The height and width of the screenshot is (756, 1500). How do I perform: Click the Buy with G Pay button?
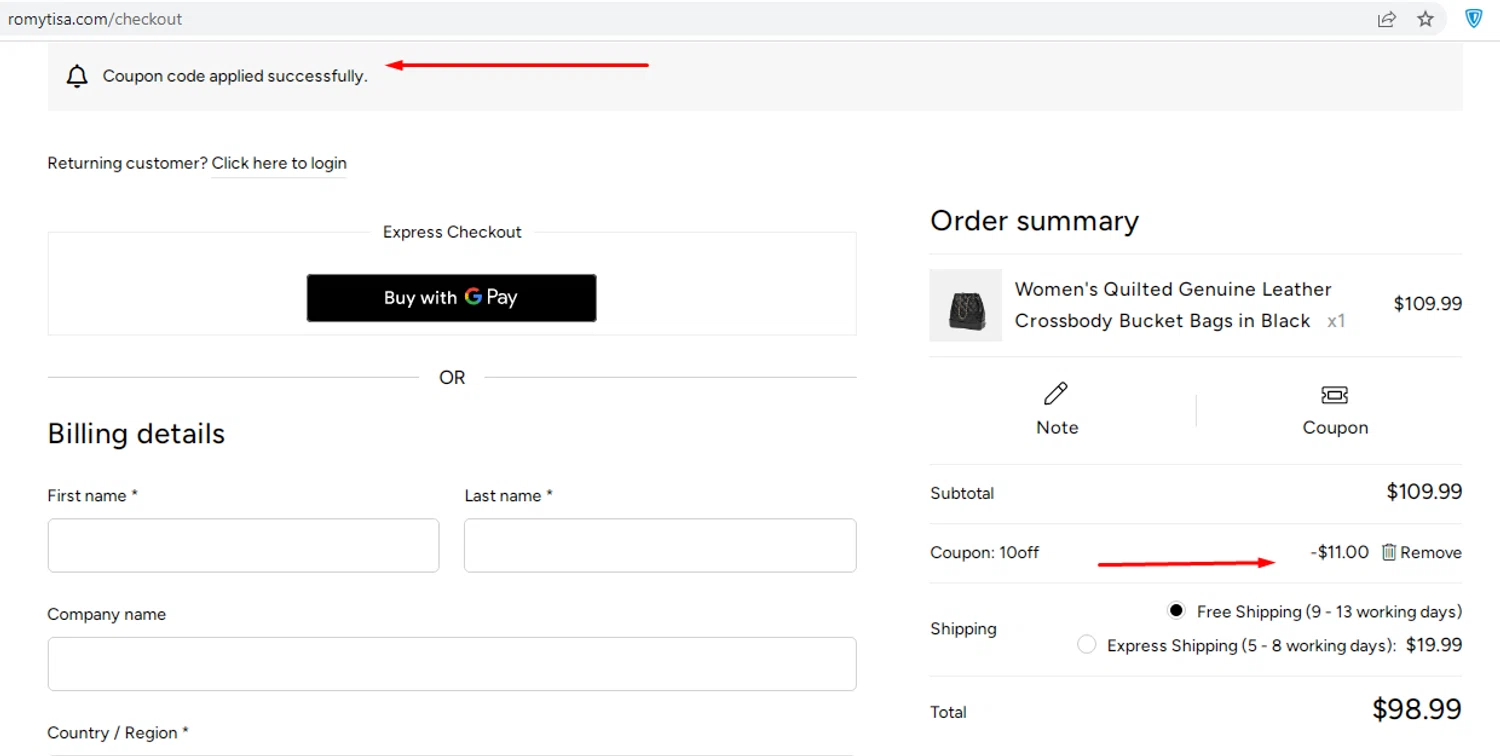tap(451, 298)
